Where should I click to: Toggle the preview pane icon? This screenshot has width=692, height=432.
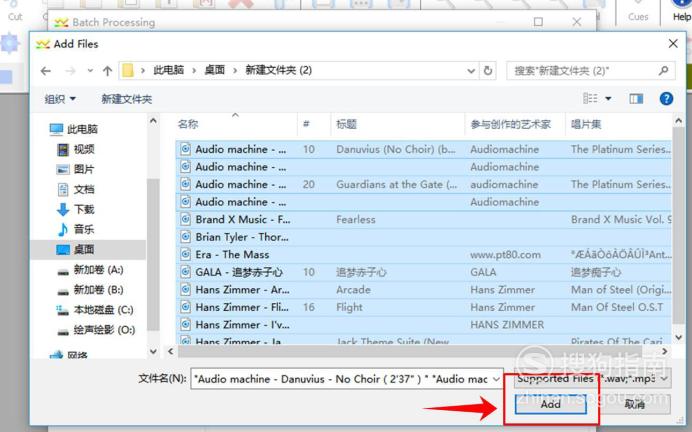coord(636,98)
